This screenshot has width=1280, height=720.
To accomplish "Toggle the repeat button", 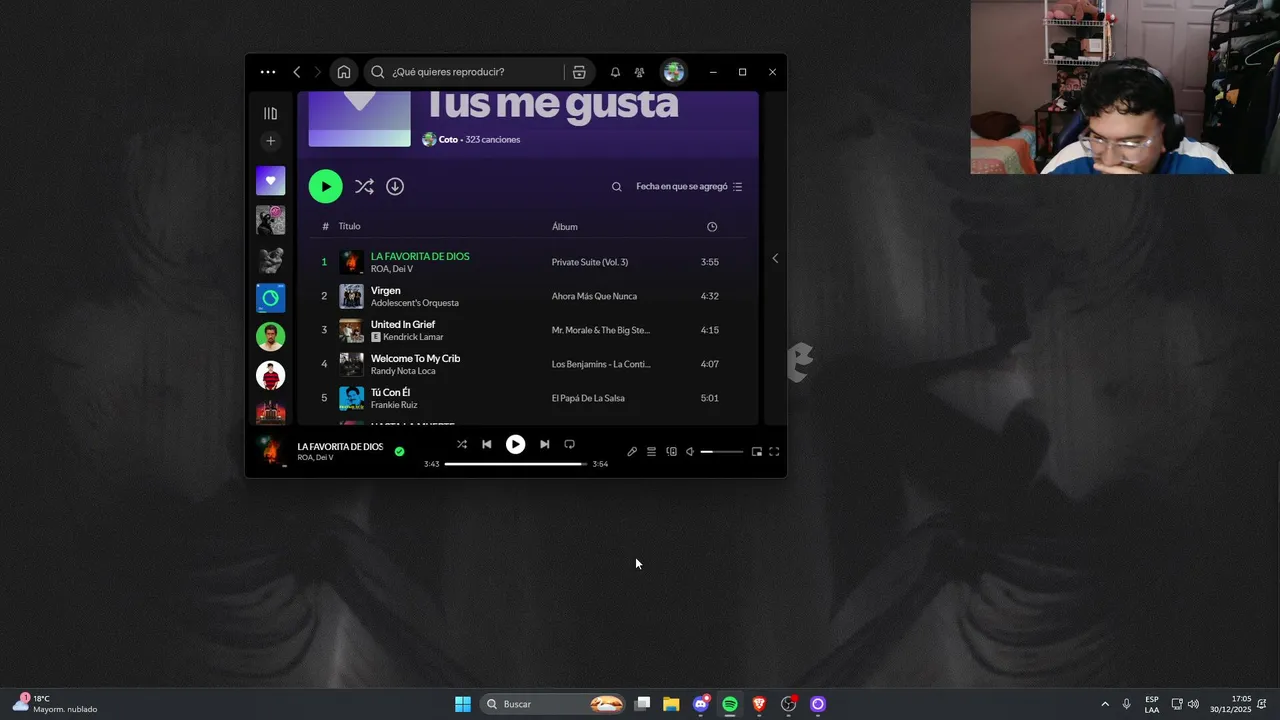I will pyautogui.click(x=569, y=444).
